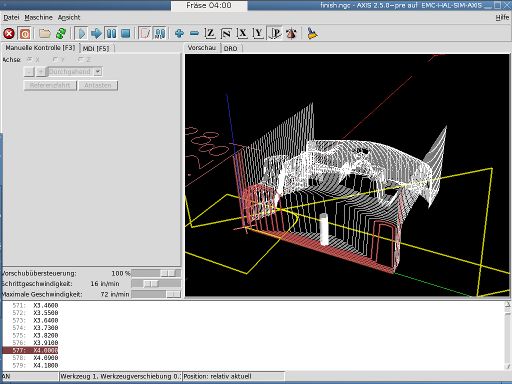
Task: Select the Y axis radio button
Action: point(58,60)
